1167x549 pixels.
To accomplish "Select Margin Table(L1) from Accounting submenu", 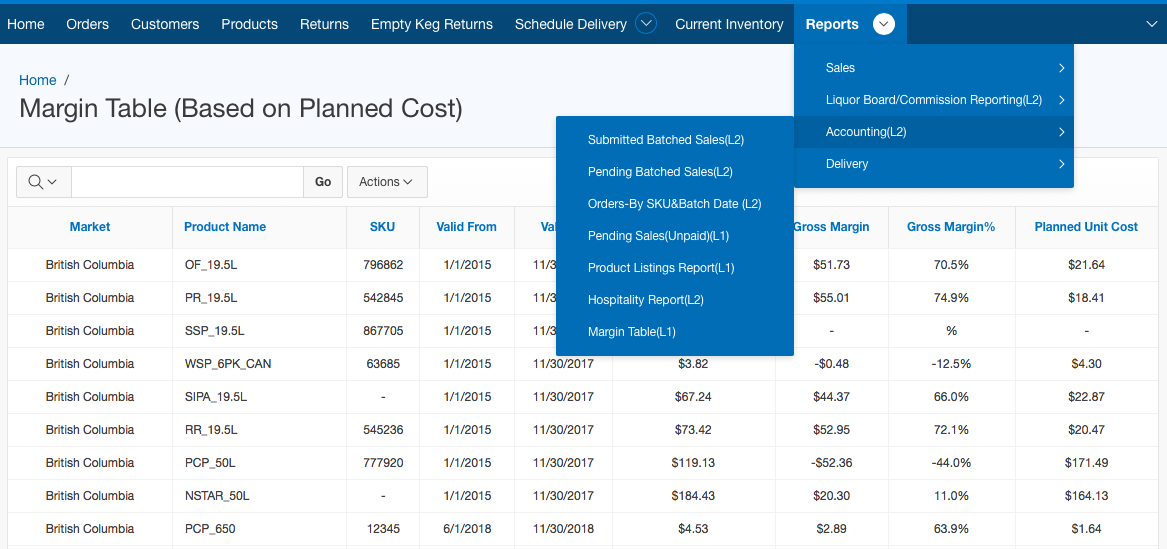I will [631, 332].
